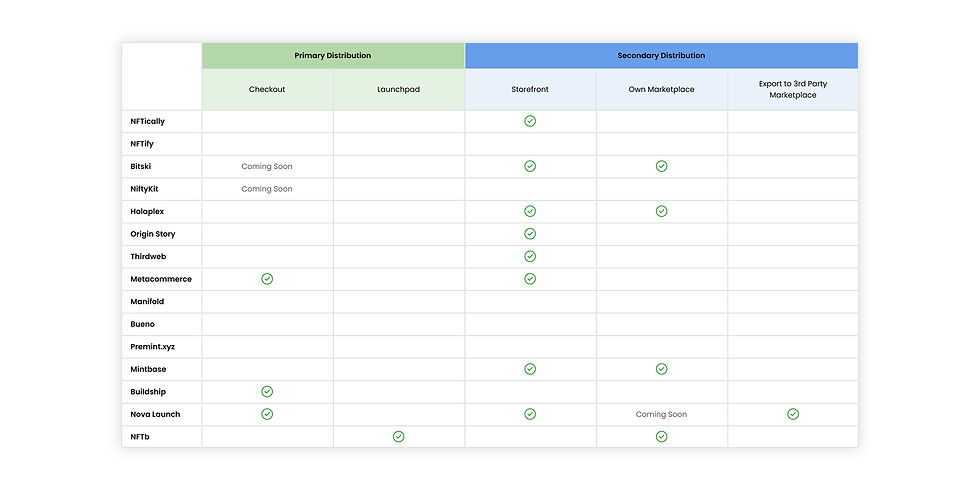This screenshot has width=980, height=490.
Task: Click the Metacommerce Storefront check mark
Action: click(x=530, y=279)
